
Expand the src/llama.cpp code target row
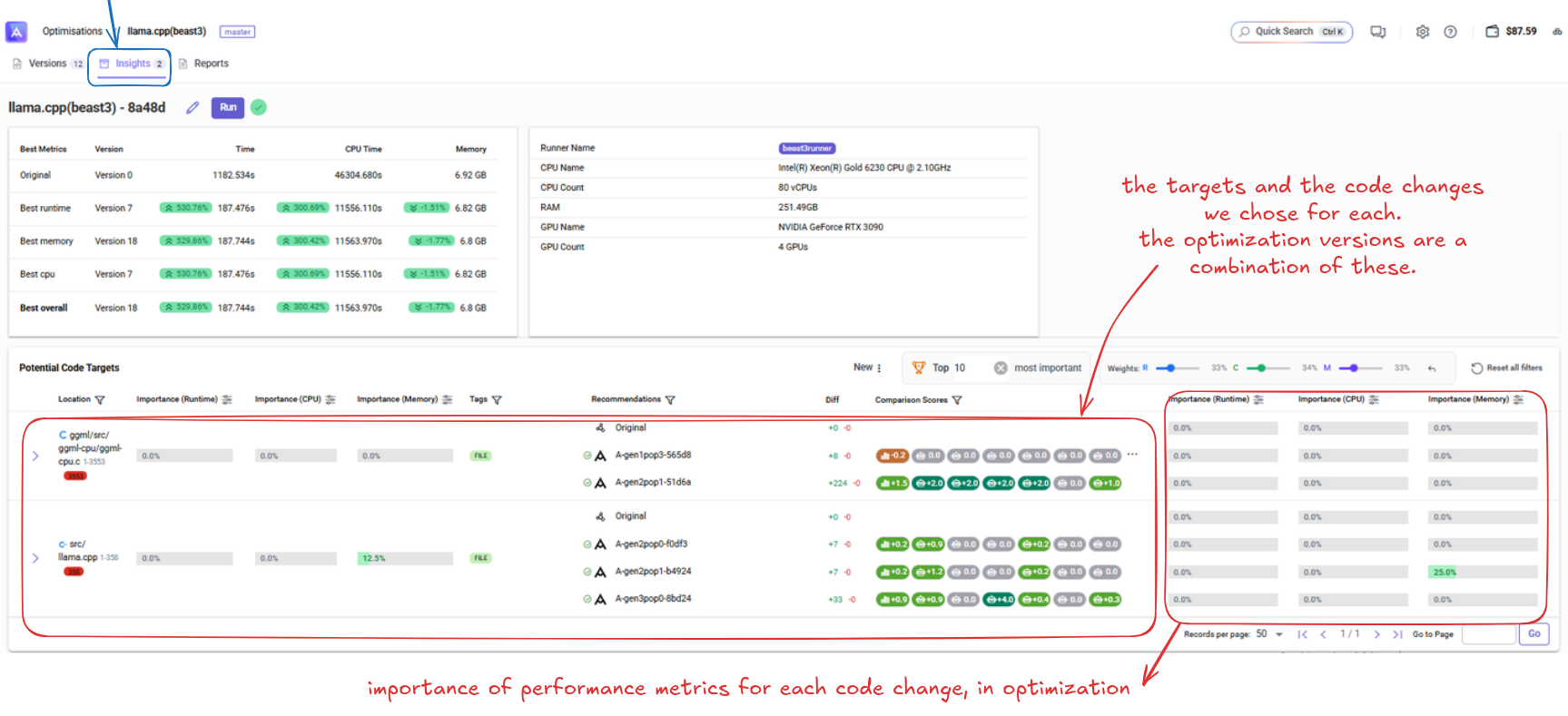pos(35,558)
